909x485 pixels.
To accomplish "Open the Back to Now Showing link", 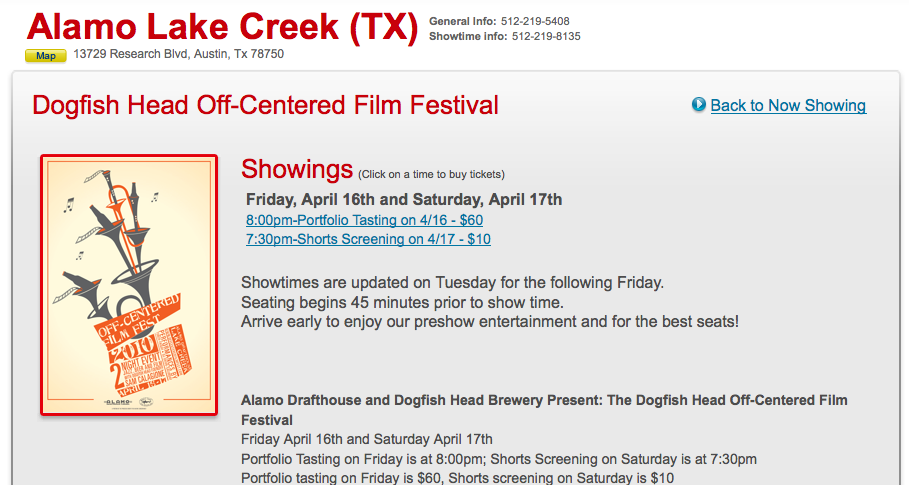I will pyautogui.click(x=788, y=105).
